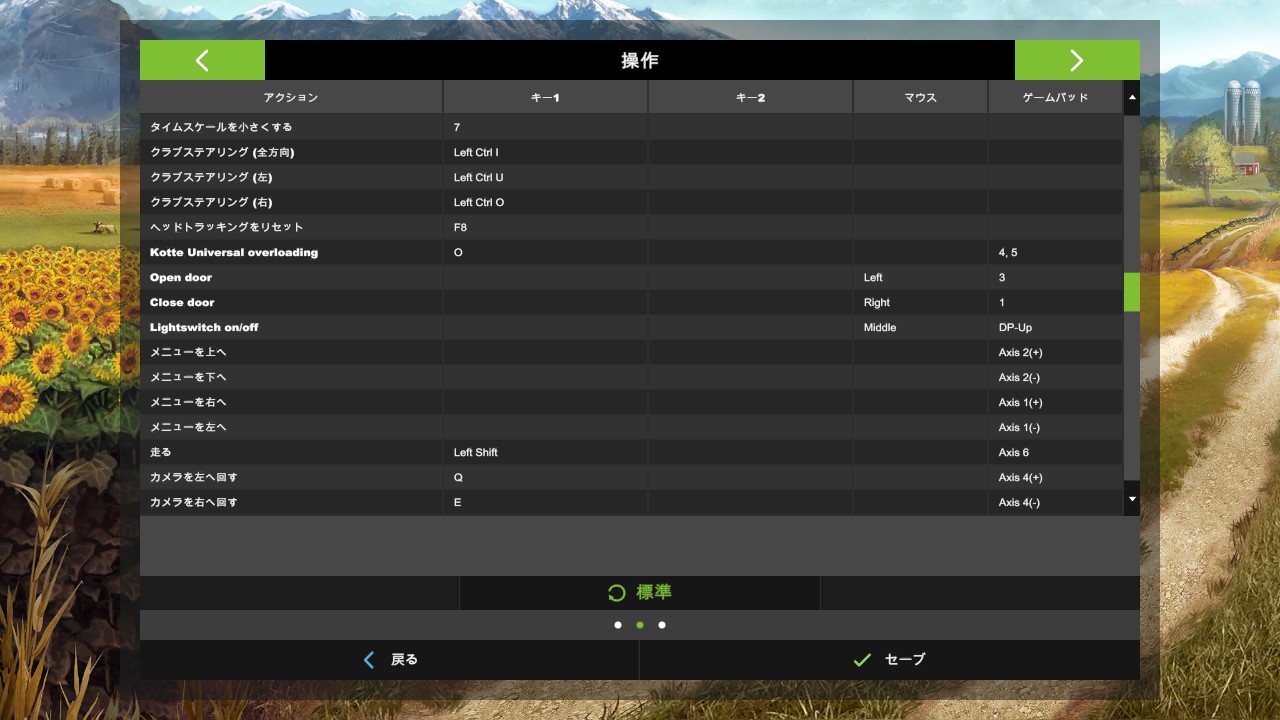Go to next settings page with right arrow

(1077, 60)
